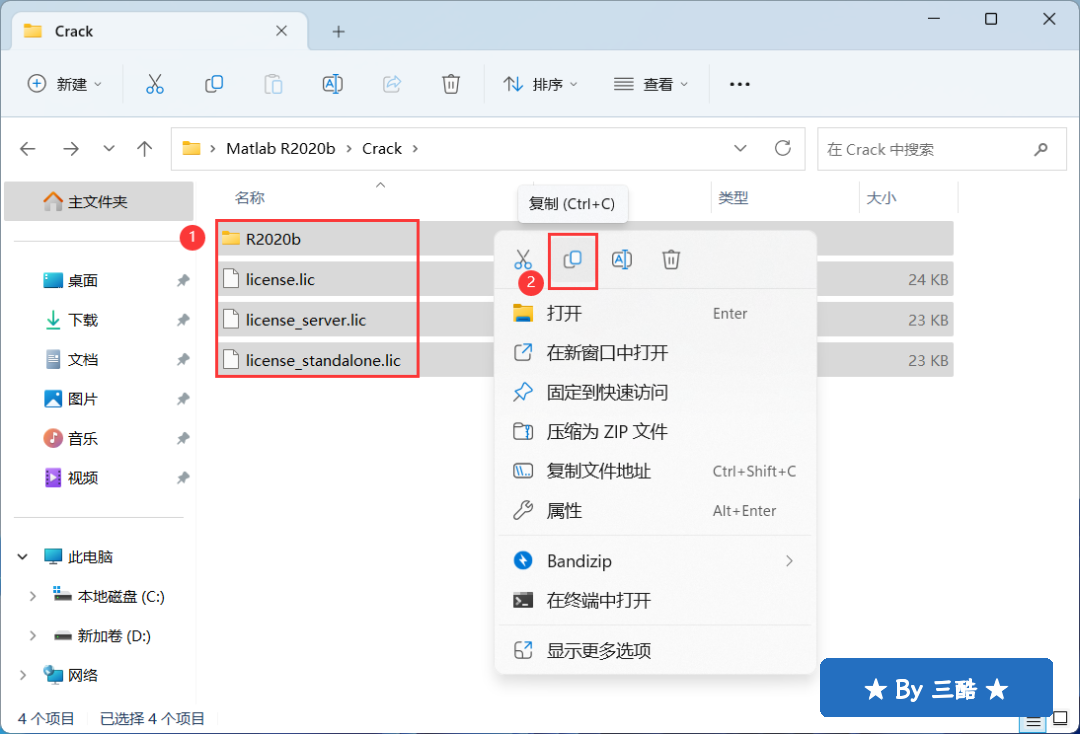The width and height of the screenshot is (1080, 734).
Task: Click the Share icon in the top toolbar
Action: [x=392, y=84]
